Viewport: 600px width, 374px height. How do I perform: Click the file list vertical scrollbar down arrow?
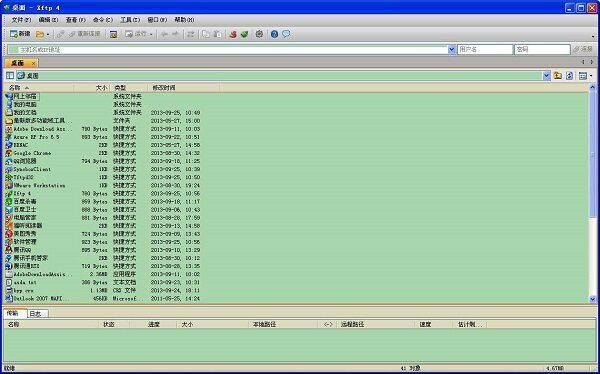tap(592, 299)
